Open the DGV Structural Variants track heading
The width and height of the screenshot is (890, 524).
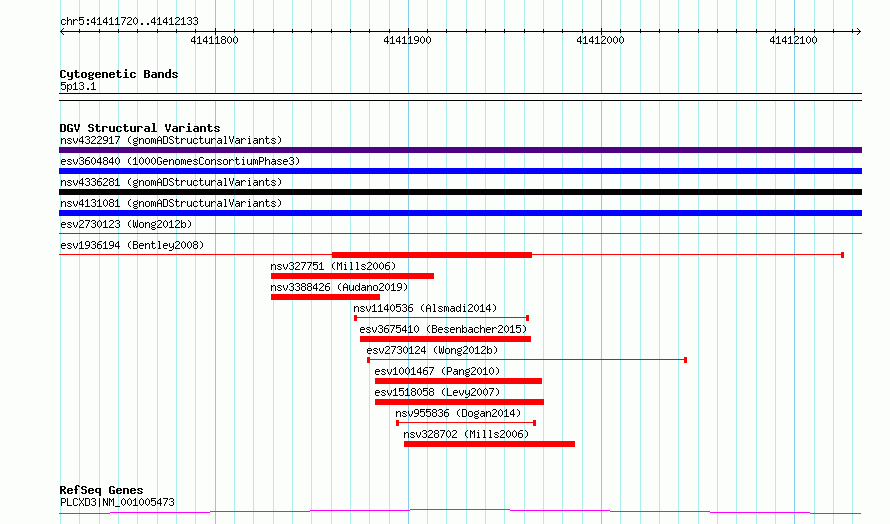point(140,128)
